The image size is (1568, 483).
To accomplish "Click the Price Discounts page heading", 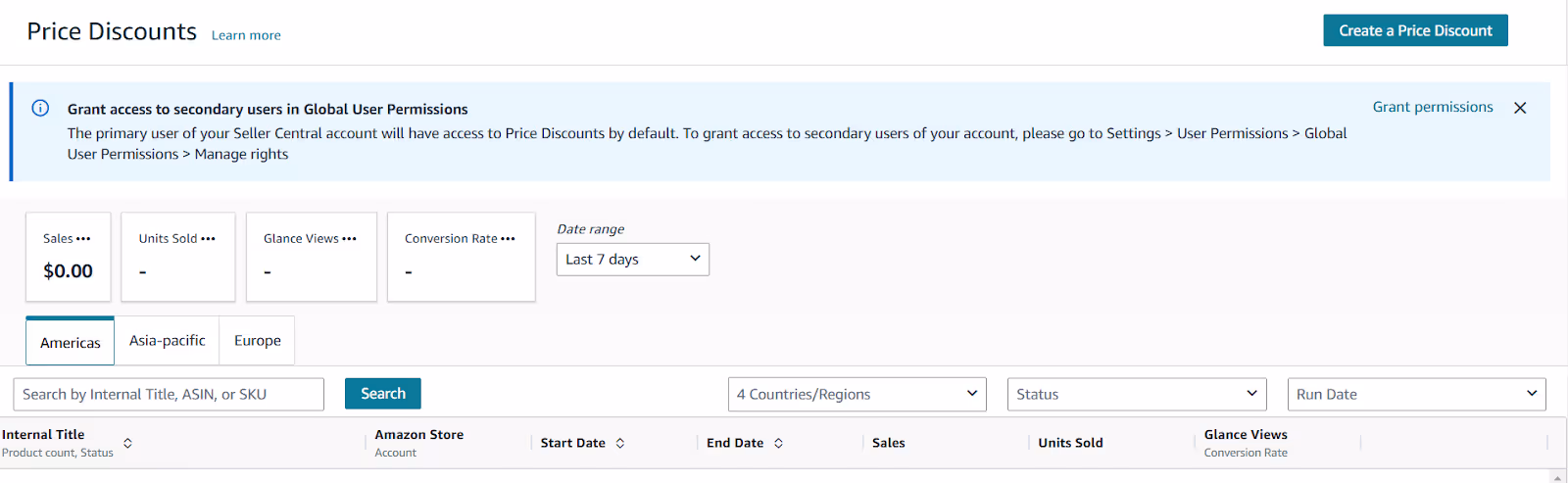I will (x=112, y=31).
